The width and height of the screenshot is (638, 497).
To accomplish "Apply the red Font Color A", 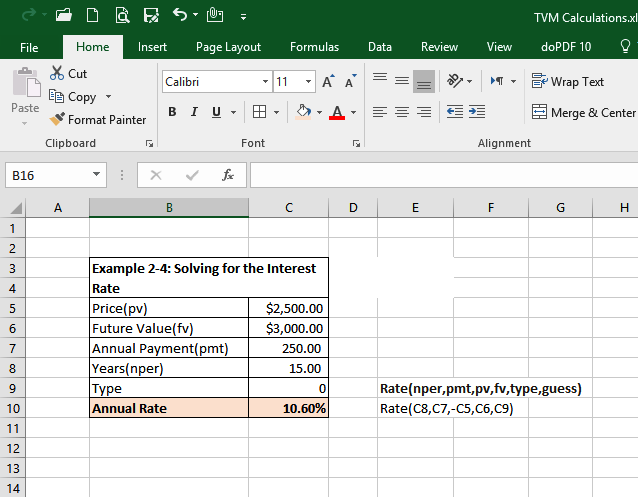I will (337, 112).
